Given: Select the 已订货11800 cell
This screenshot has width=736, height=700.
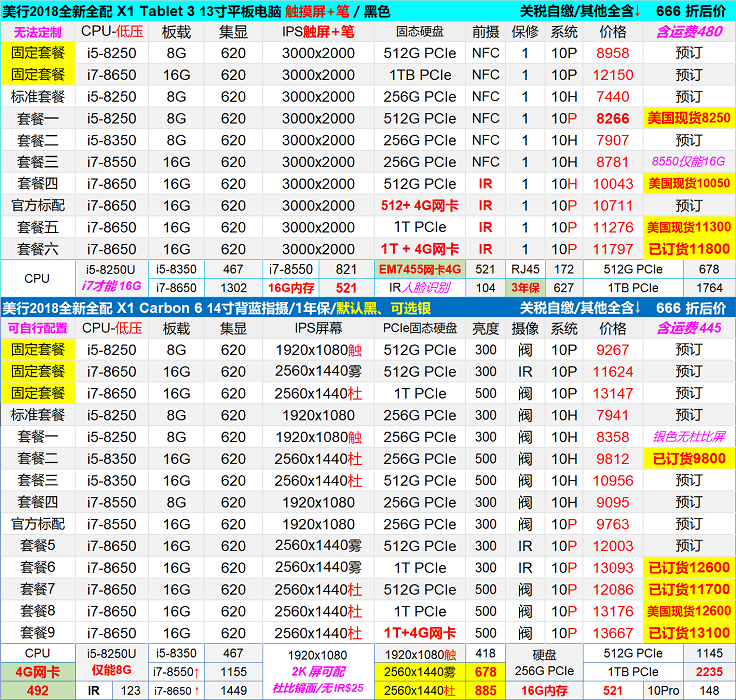Looking at the screenshot, I should tap(689, 249).
